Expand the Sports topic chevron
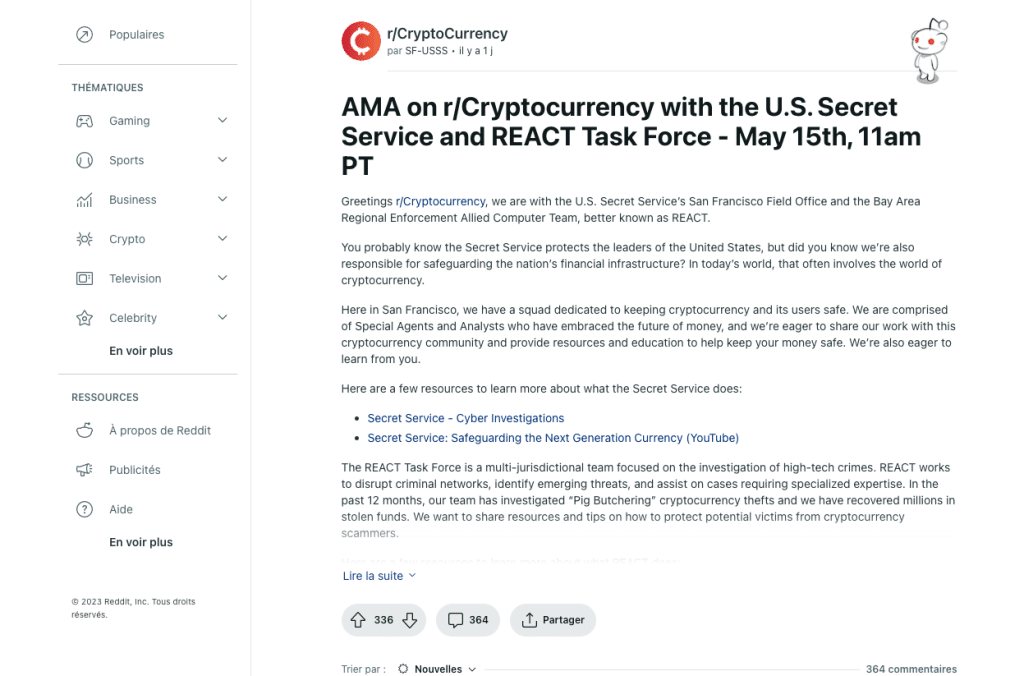The height and width of the screenshot is (676, 1024). point(222,159)
